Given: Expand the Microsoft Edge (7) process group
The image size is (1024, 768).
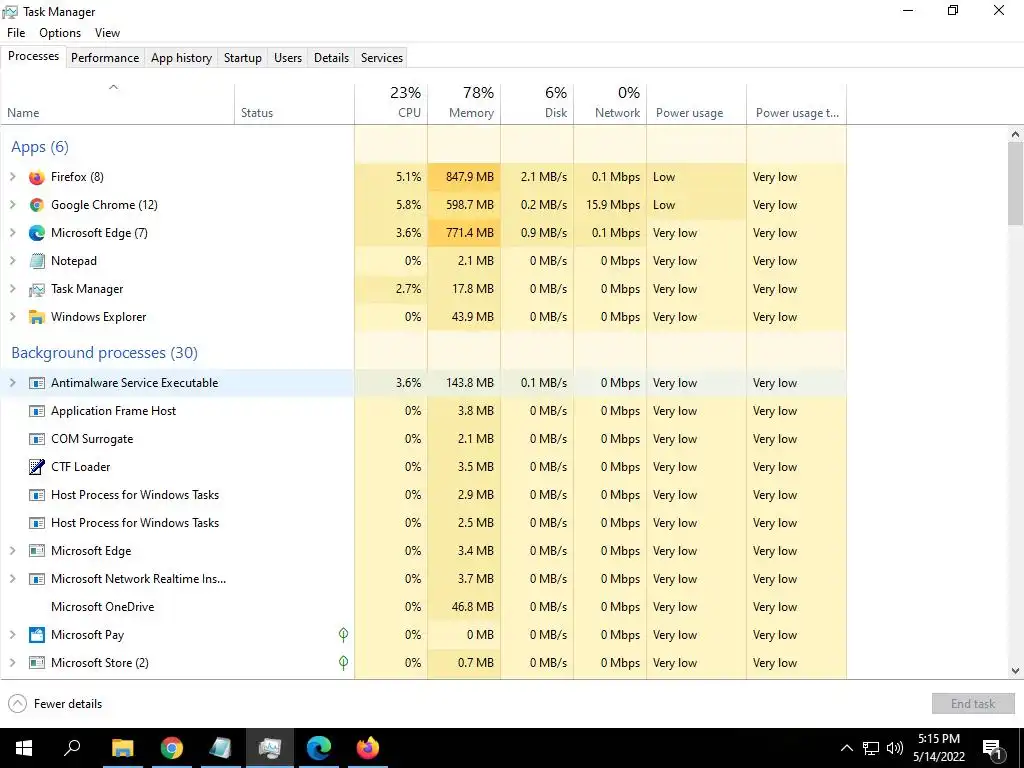Looking at the screenshot, I should 12,233.
